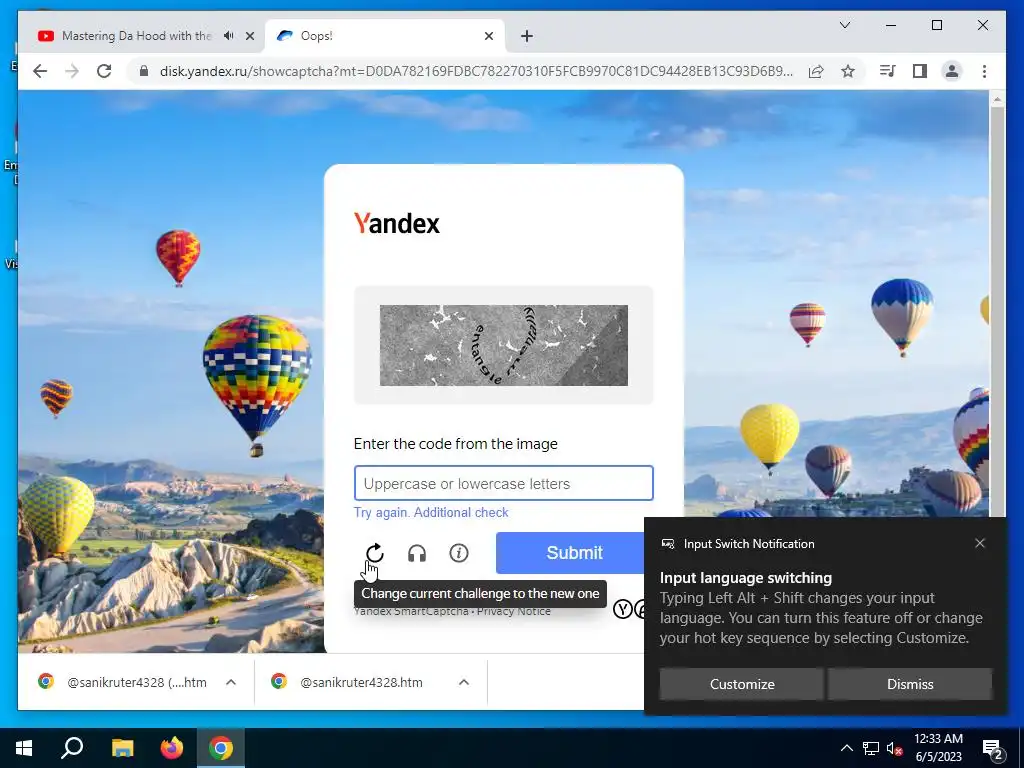The image size is (1024, 768).
Task: Mute the audio on YouTube tab
Action: (x=229, y=36)
